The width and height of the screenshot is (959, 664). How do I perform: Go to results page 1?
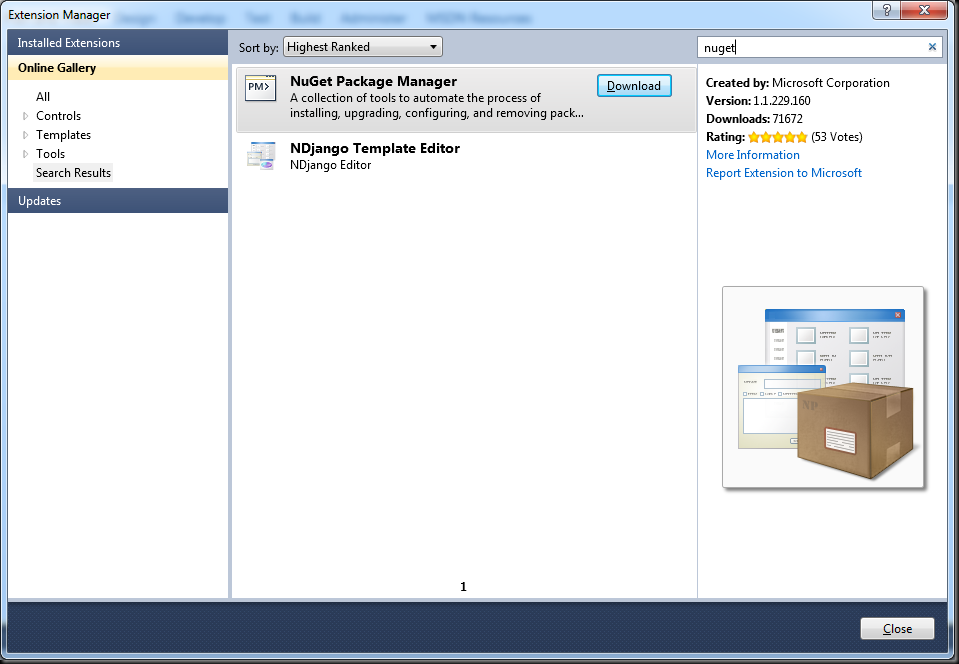tap(463, 587)
